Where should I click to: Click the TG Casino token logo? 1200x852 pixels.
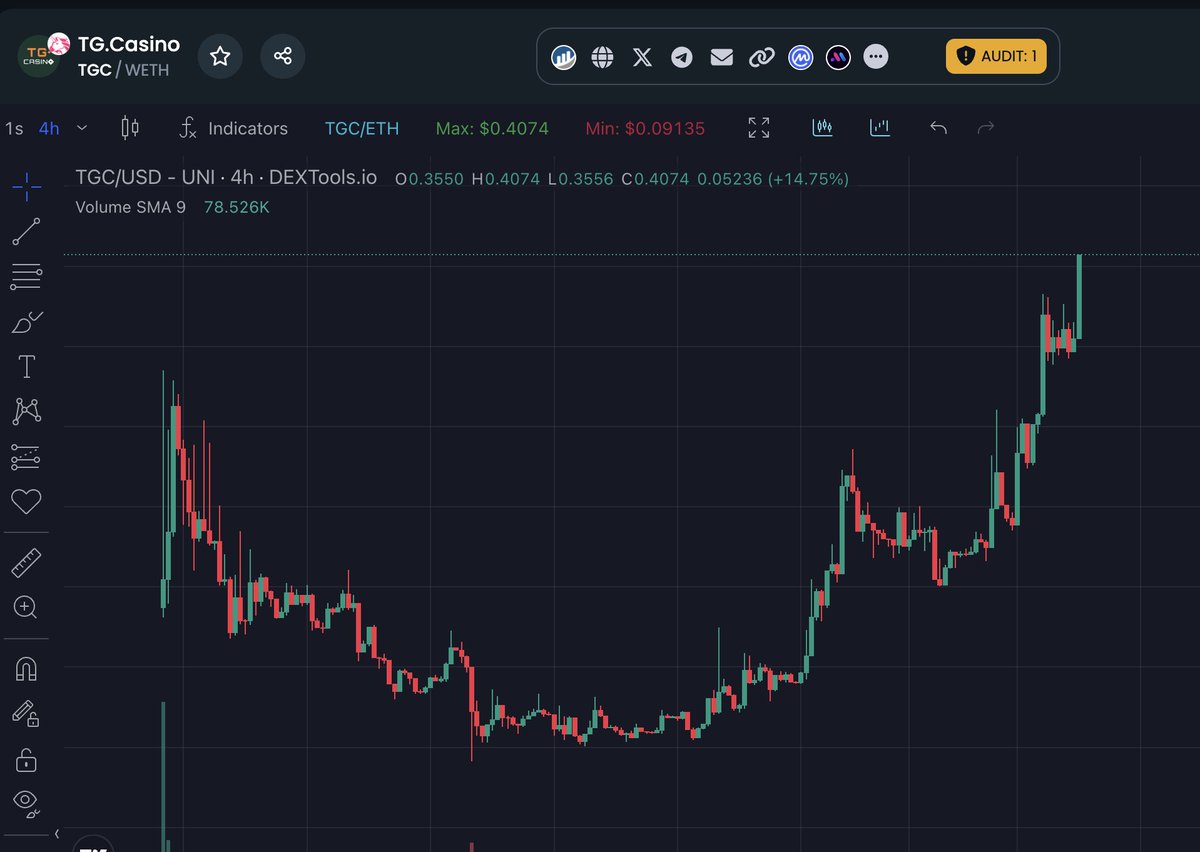(x=42, y=57)
